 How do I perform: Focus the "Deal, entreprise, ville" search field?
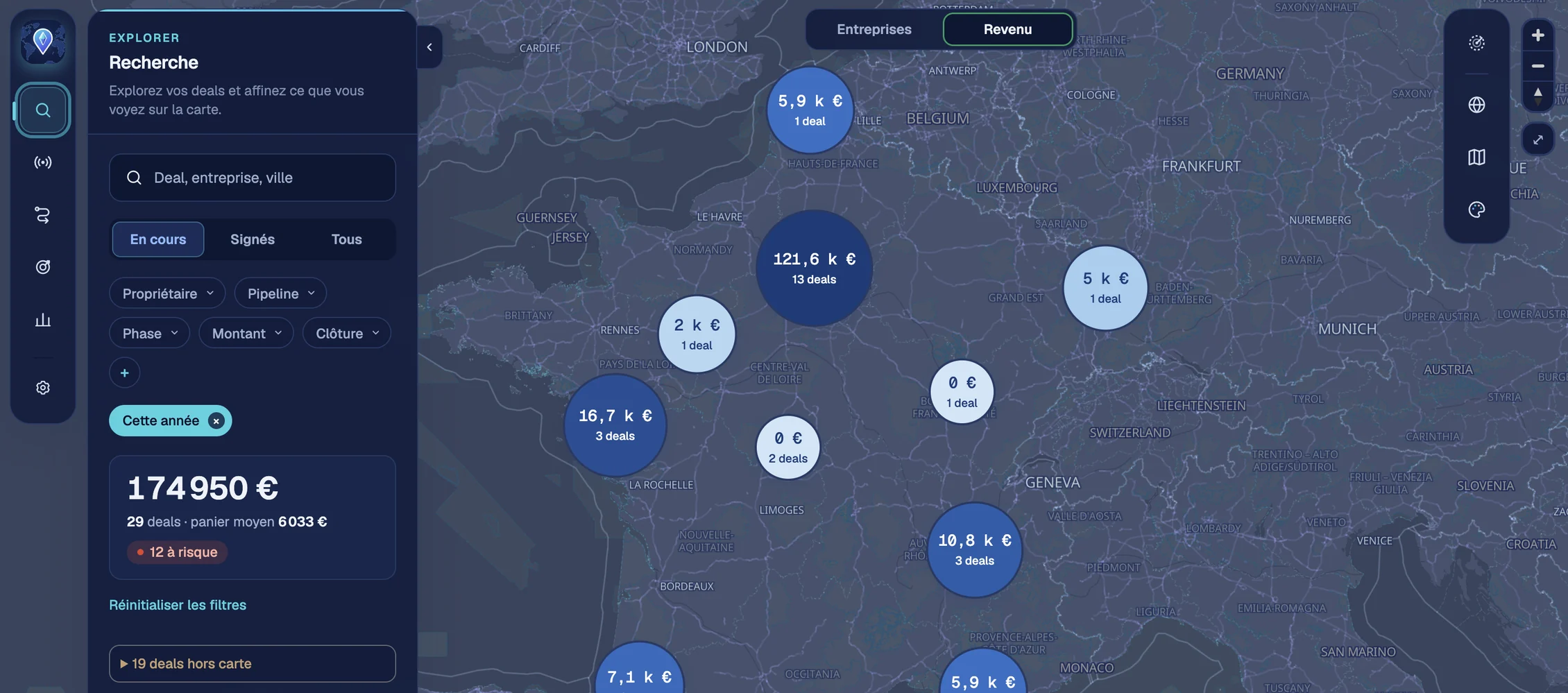pos(253,178)
